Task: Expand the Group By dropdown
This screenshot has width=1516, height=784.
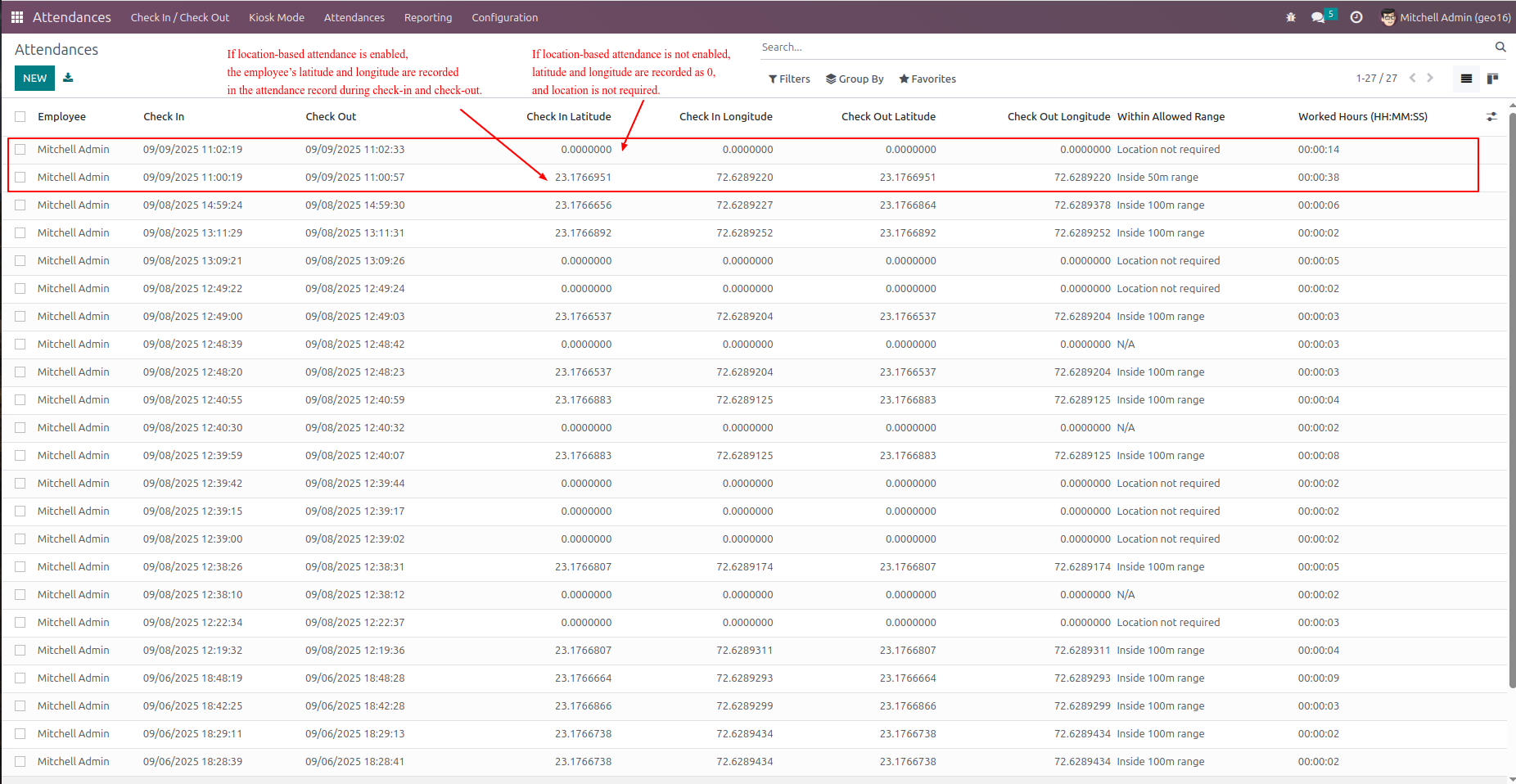Action: click(855, 79)
